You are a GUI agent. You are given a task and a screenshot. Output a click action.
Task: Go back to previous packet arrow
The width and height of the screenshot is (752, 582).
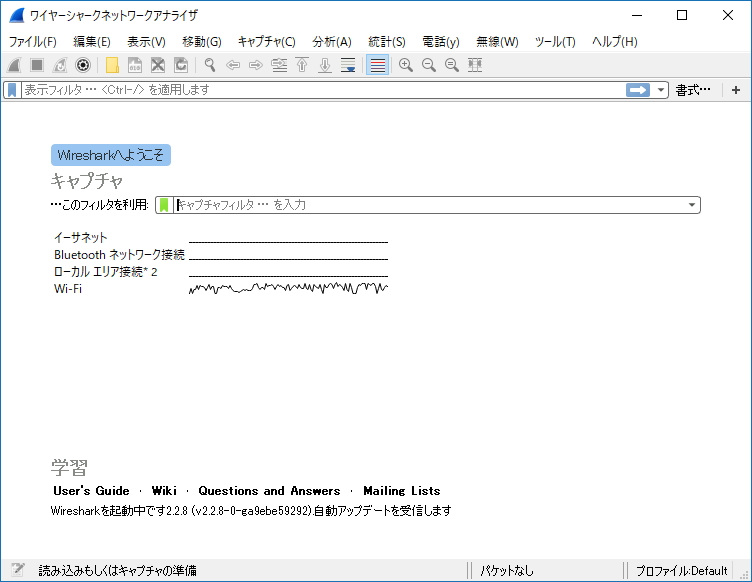[x=233, y=65]
